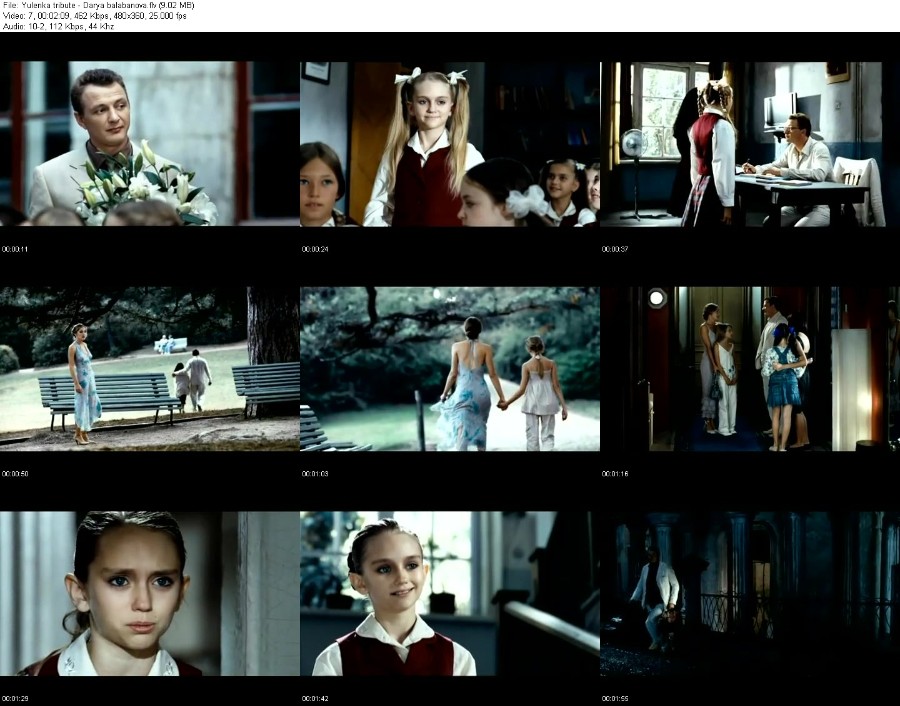Viewport: 900px width, 706px height.
Task: Click the timestamp 00:01:16
Action: pyautogui.click(x=615, y=474)
